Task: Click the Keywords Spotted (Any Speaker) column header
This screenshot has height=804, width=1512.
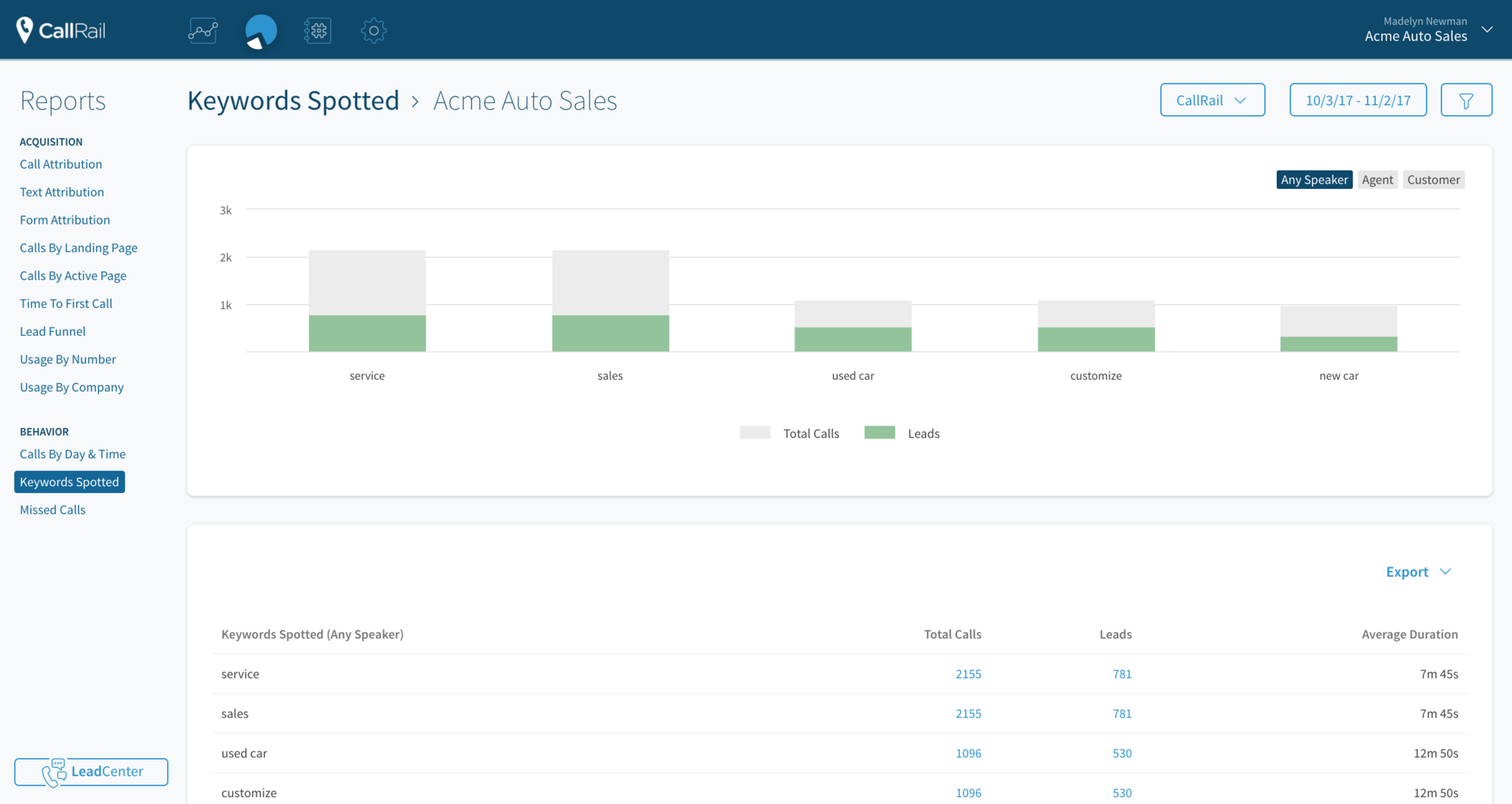Action: coord(312,635)
